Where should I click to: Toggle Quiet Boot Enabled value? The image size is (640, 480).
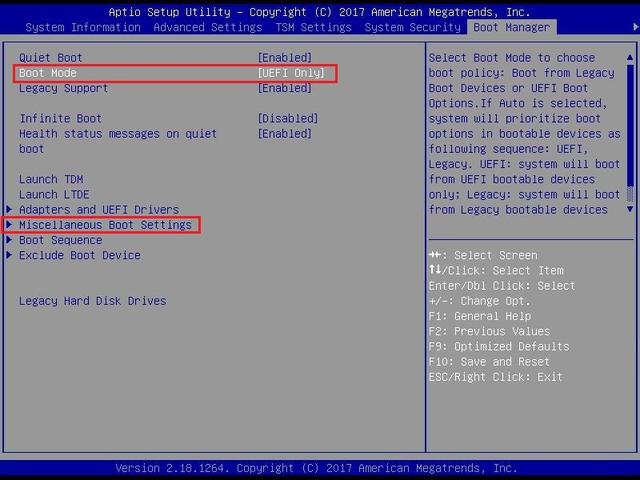click(x=285, y=58)
